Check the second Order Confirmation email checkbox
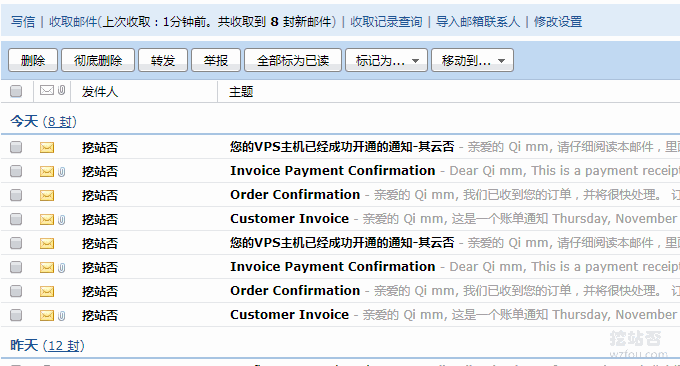Screen dimensions: 680x366 (16, 291)
